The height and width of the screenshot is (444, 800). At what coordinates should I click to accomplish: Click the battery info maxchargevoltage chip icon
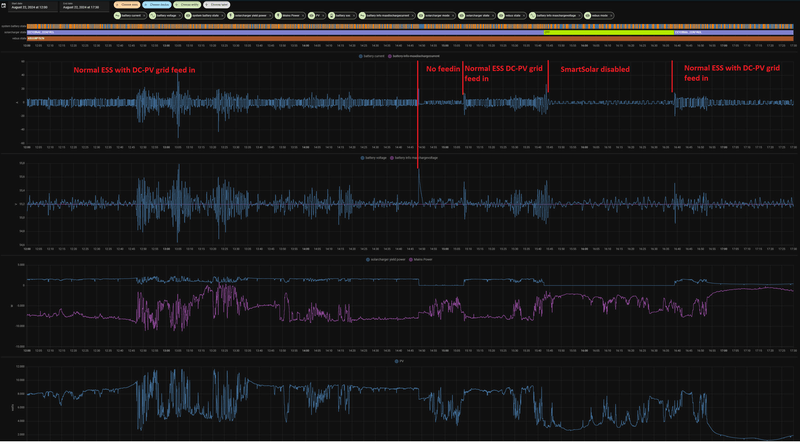[532, 15]
